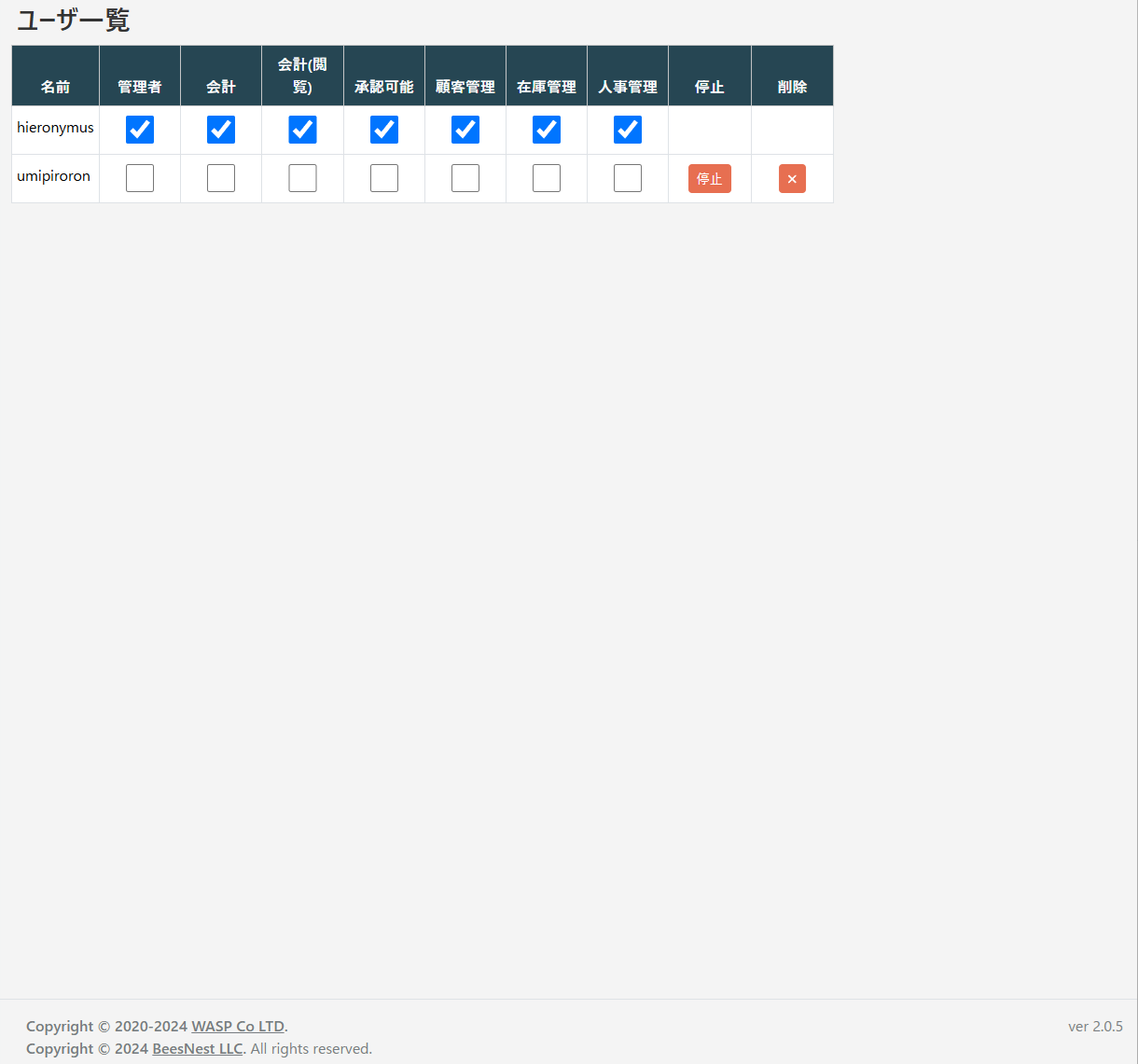Image resolution: width=1138 pixels, height=1064 pixels.
Task: Check 会計 checkbox for umipiroron
Action: tap(221, 178)
